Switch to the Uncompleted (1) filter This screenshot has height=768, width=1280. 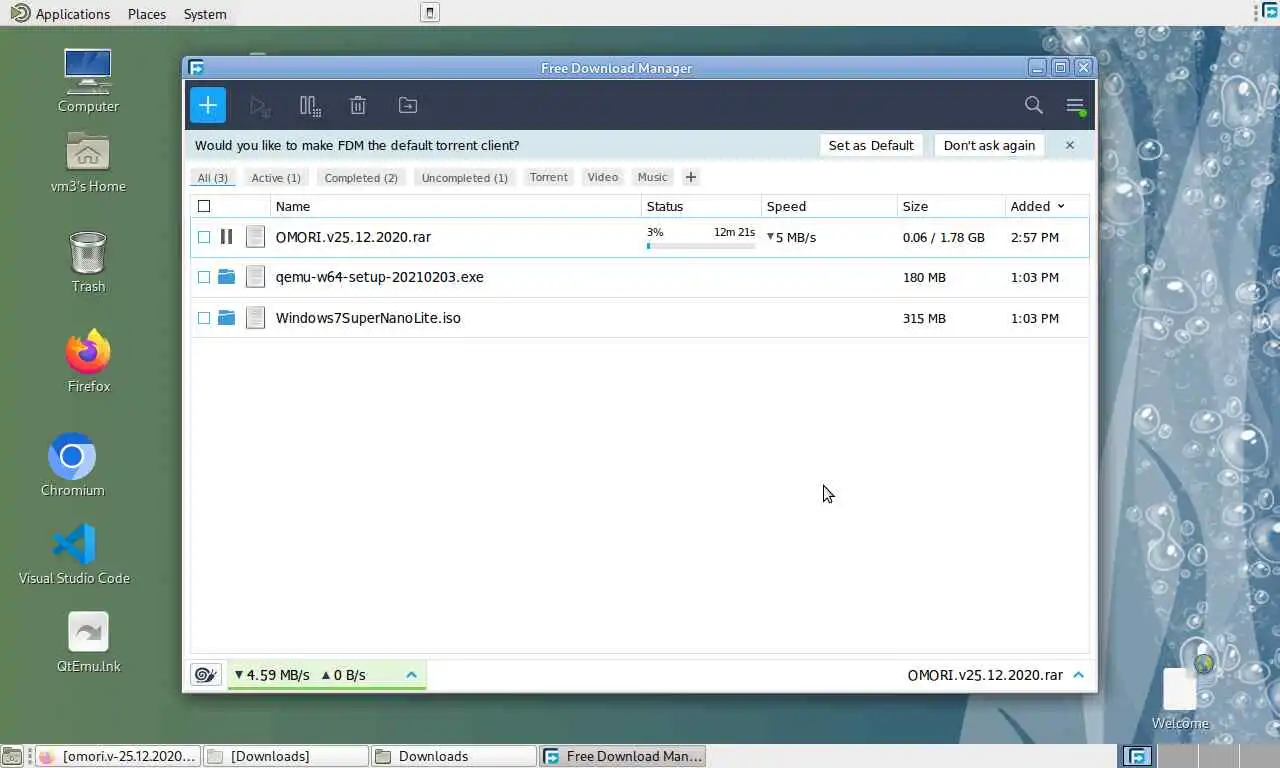pyautogui.click(x=464, y=178)
